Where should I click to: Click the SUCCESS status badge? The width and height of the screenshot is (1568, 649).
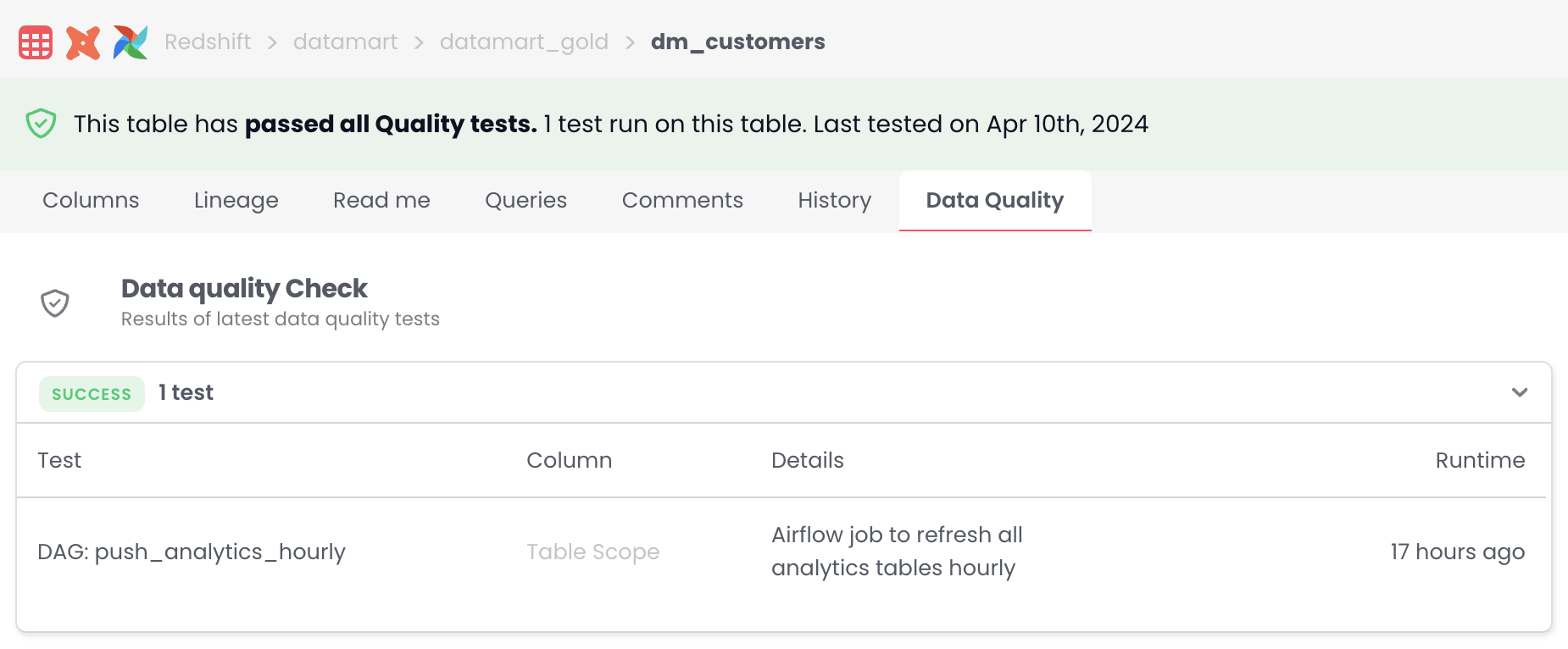(92, 394)
